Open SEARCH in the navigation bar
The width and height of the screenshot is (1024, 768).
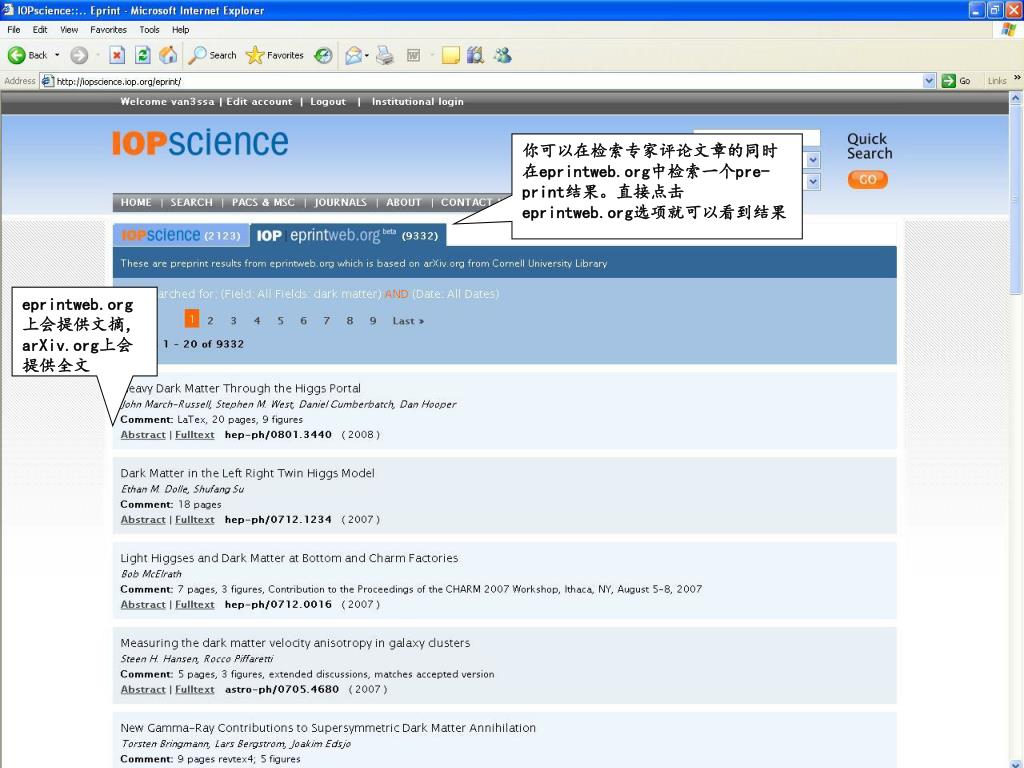(191, 202)
